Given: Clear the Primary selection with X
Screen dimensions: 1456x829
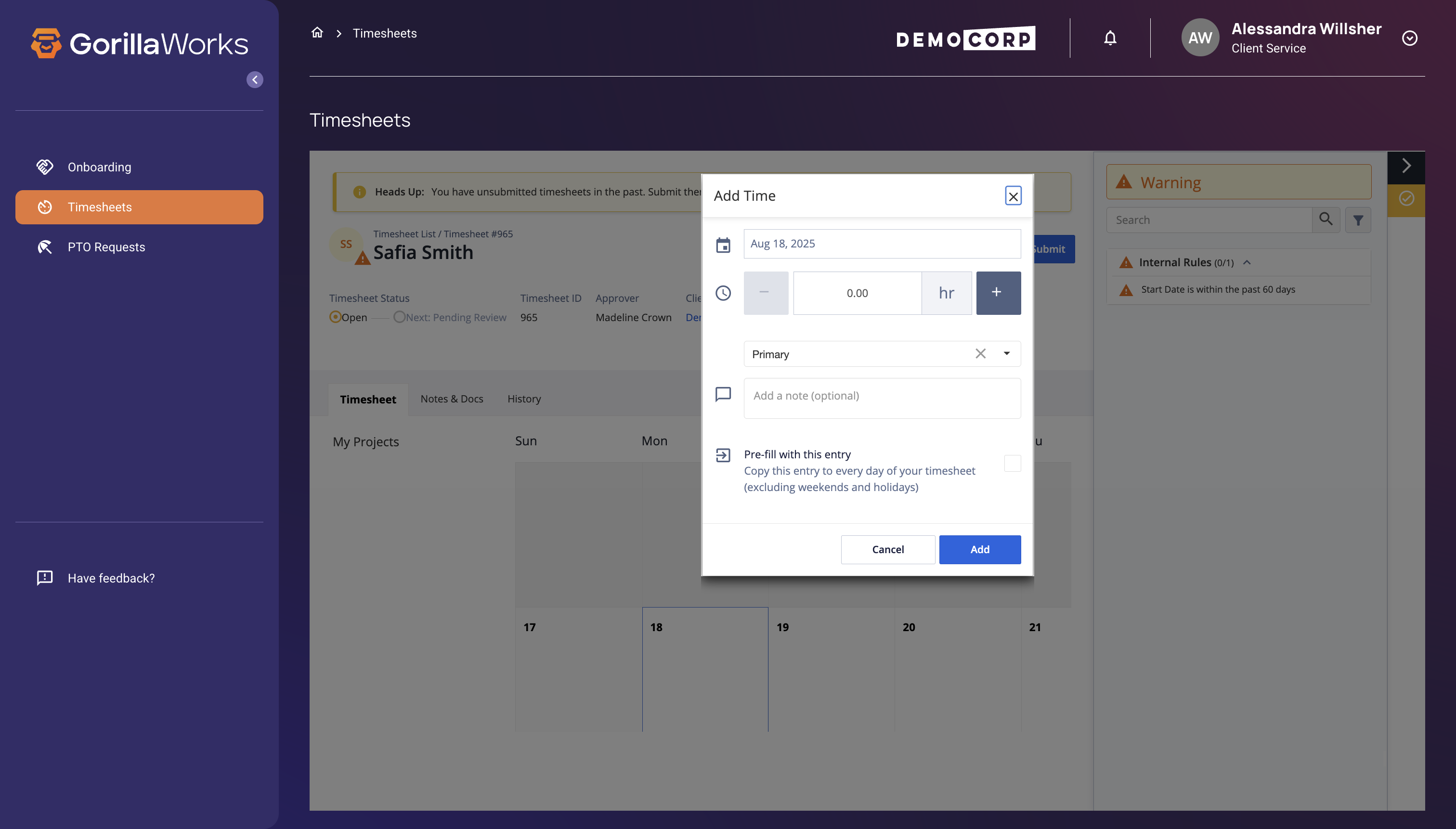Looking at the screenshot, I should tap(980, 353).
